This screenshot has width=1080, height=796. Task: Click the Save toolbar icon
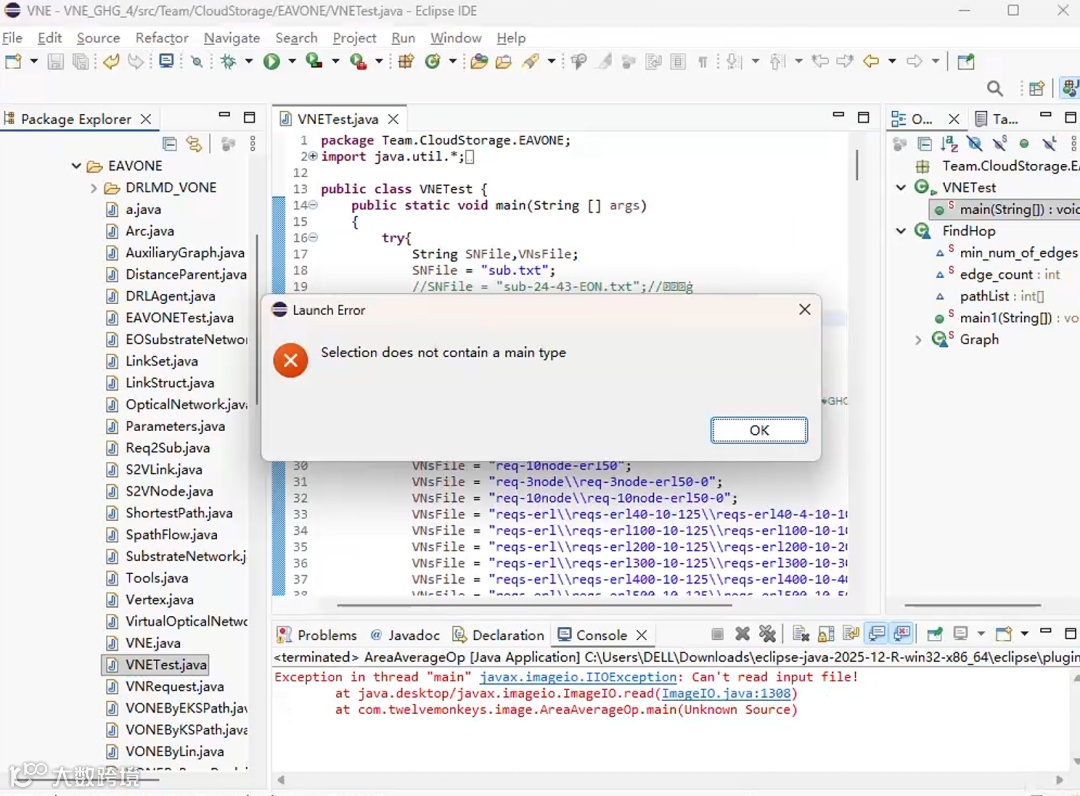click(55, 61)
